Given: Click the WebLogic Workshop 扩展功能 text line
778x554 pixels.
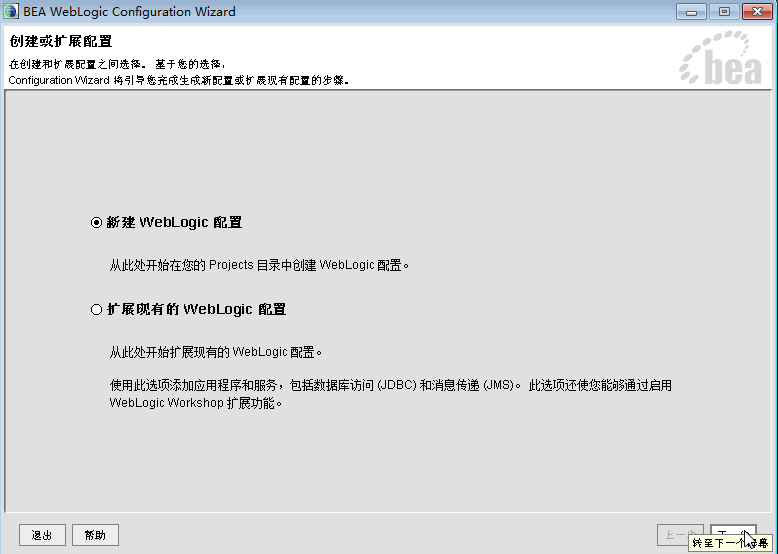Looking at the screenshot, I should click(x=196, y=403).
